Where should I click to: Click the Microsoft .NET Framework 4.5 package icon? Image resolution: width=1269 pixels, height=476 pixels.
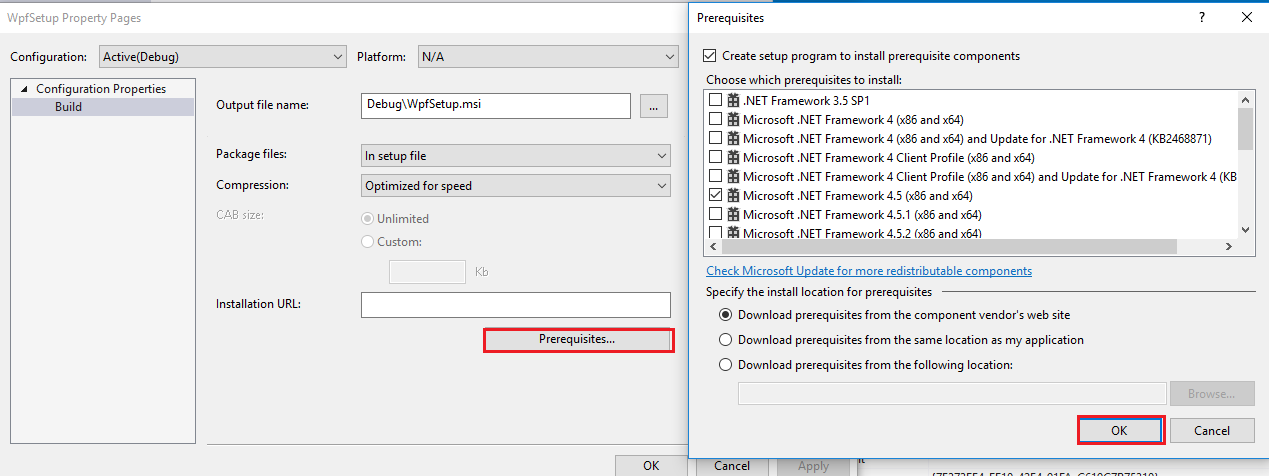(x=733, y=195)
